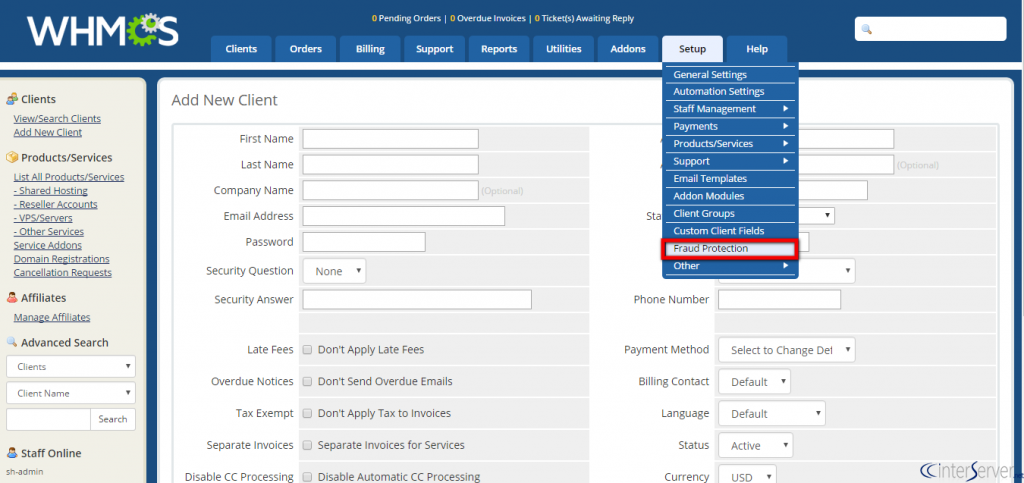This screenshot has height=483, width=1024.
Task: Check Disable Automatic CC Processing
Action: point(307,477)
